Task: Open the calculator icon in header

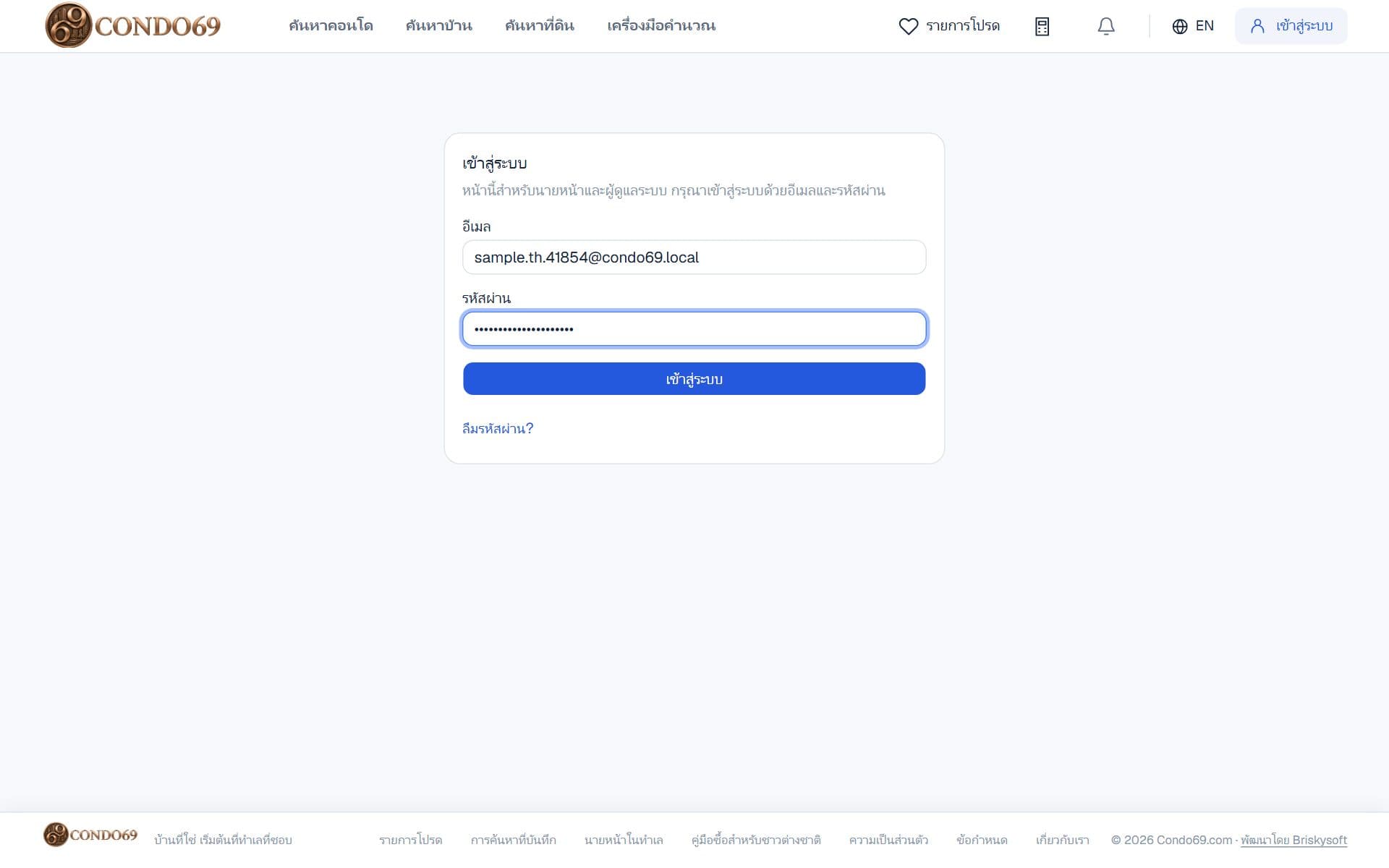Action: click(1042, 27)
